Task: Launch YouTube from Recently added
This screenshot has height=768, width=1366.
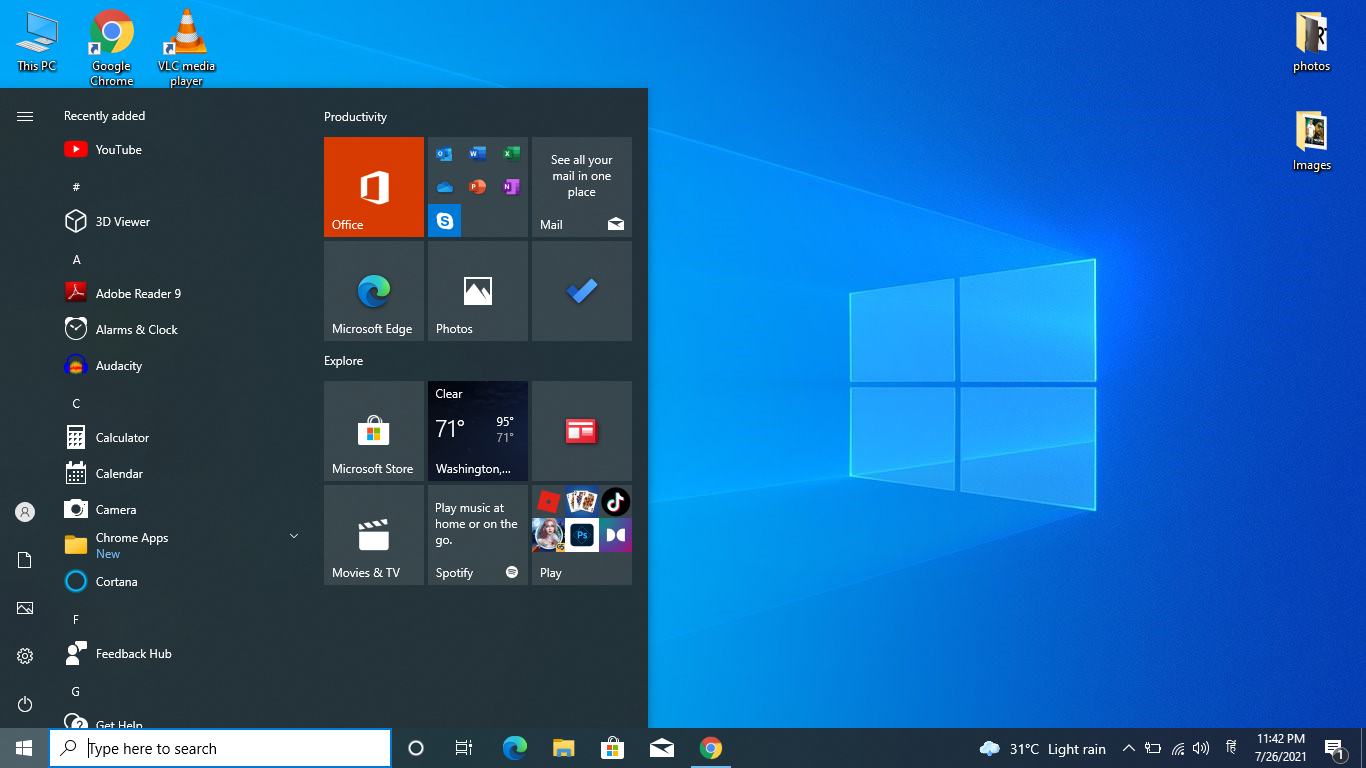Action: point(180,150)
